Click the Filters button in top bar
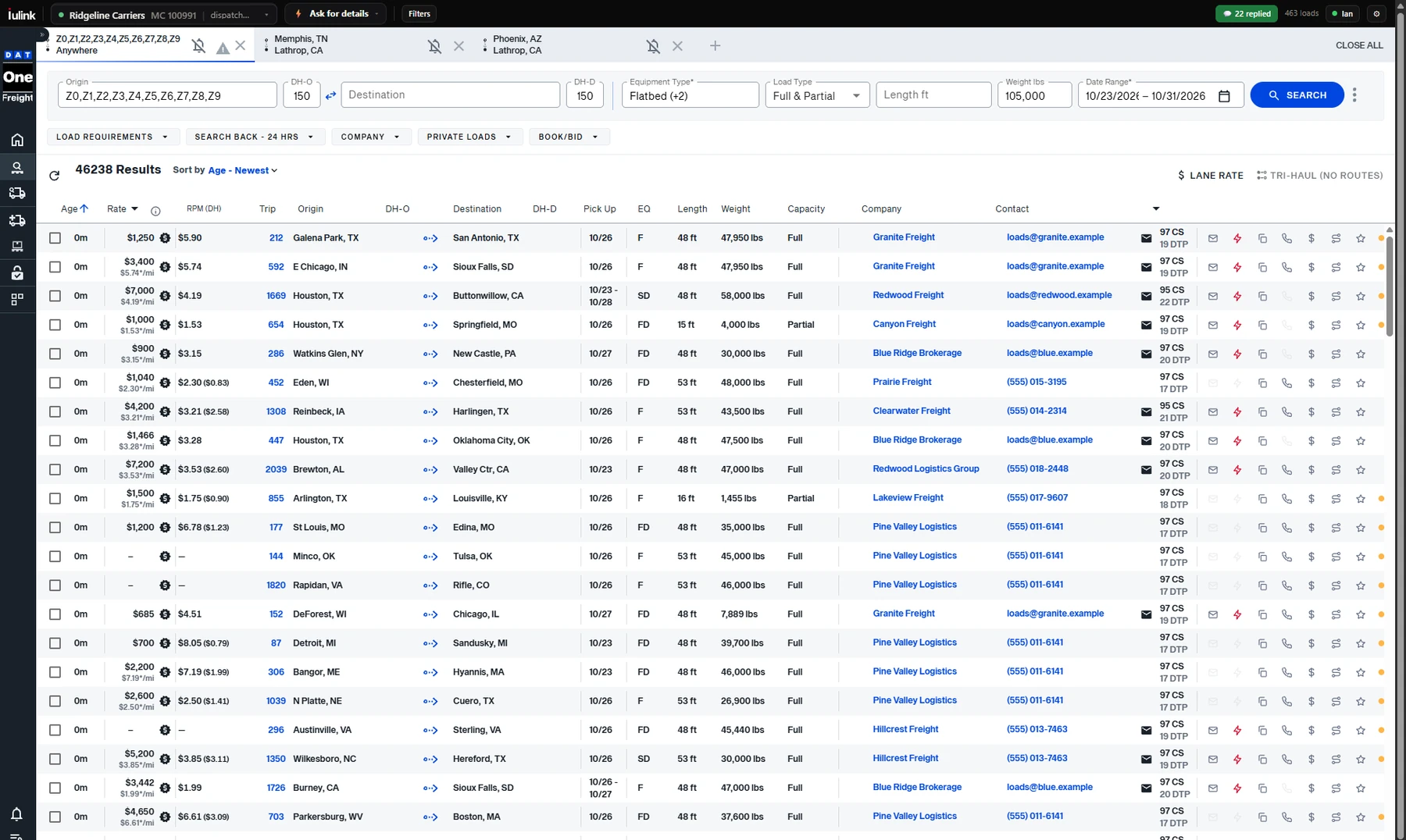Image resolution: width=1406 pixels, height=840 pixels. (419, 13)
